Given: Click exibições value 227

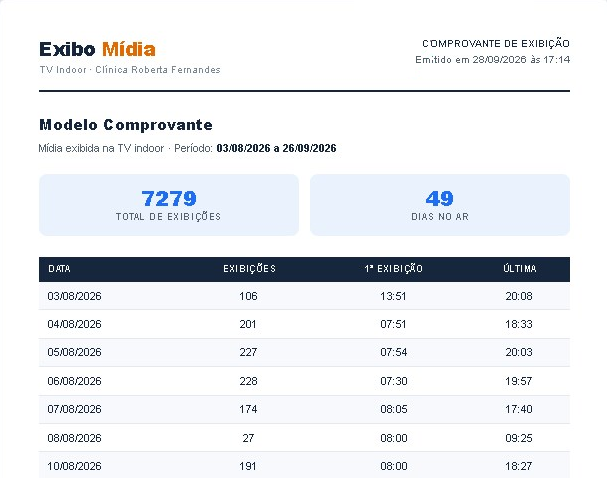Looking at the screenshot, I should (248, 352).
